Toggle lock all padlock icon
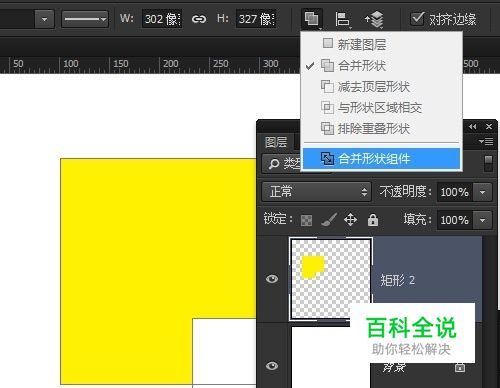The height and width of the screenshot is (388, 500). tap(373, 220)
